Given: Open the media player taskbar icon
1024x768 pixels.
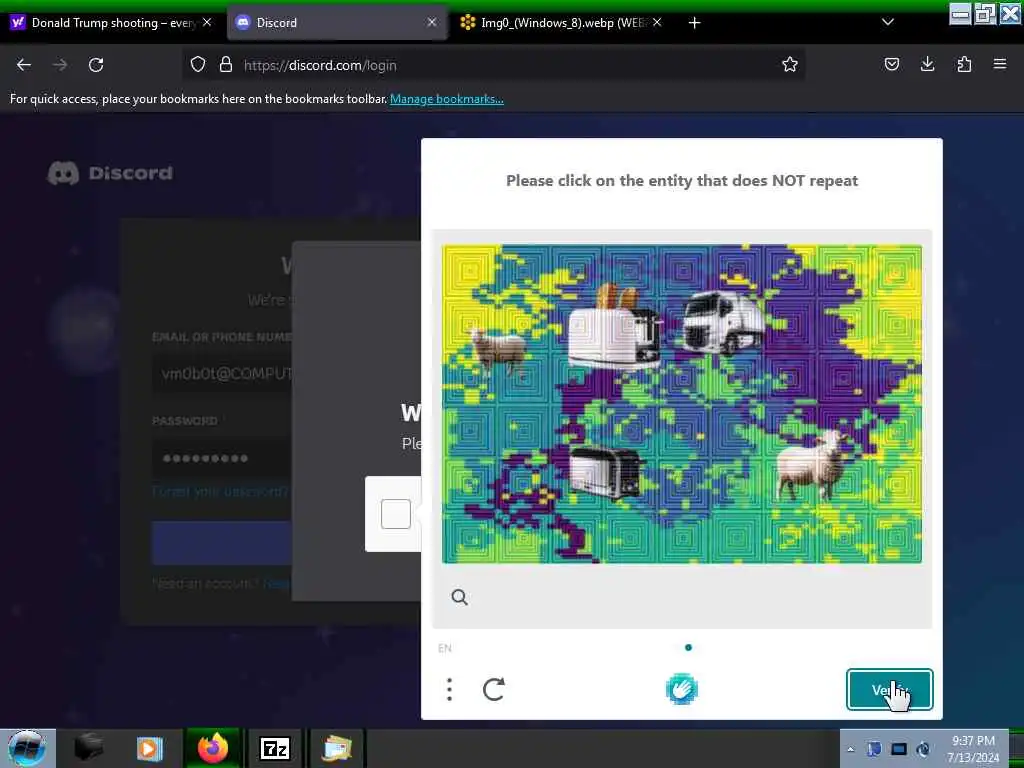Looking at the screenshot, I should [149, 748].
